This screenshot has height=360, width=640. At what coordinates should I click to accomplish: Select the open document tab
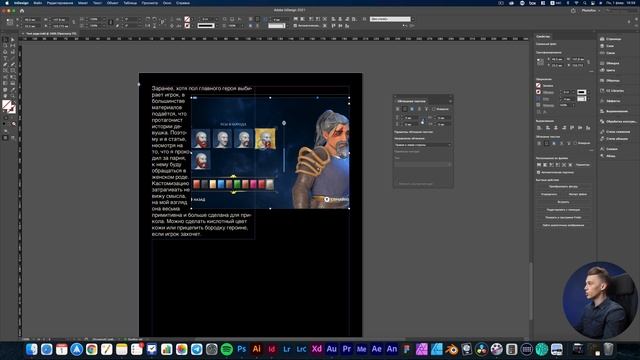pyautogui.click(x=50, y=33)
